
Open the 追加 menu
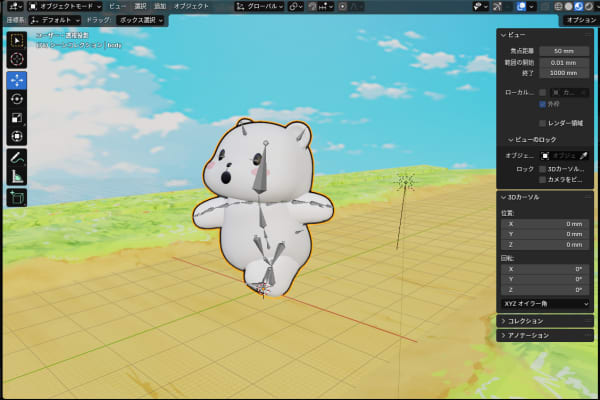160,6
